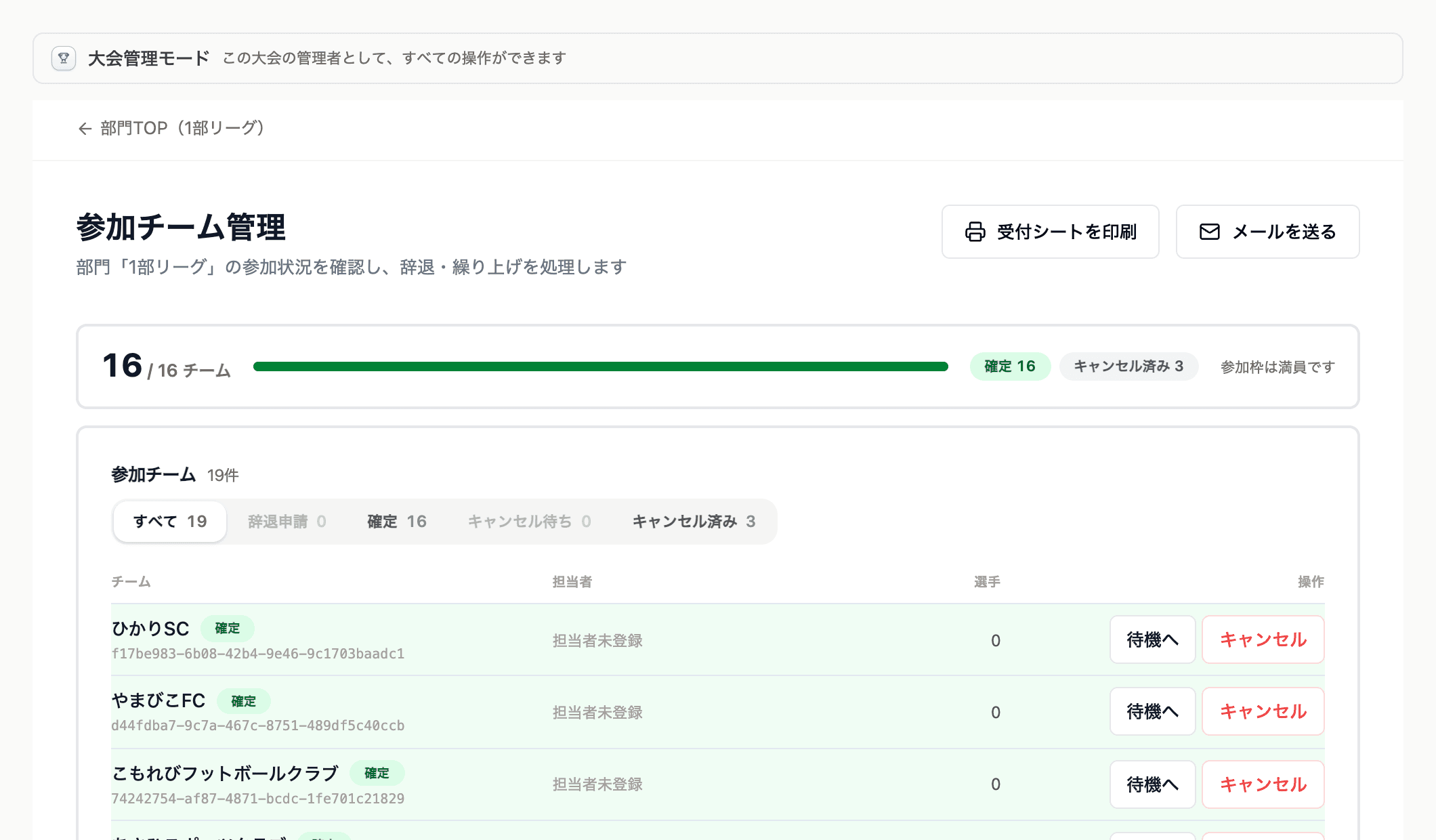Image resolution: width=1436 pixels, height=840 pixels.
Task: Open the キャンセル済み 3 tab
Action: click(x=694, y=522)
